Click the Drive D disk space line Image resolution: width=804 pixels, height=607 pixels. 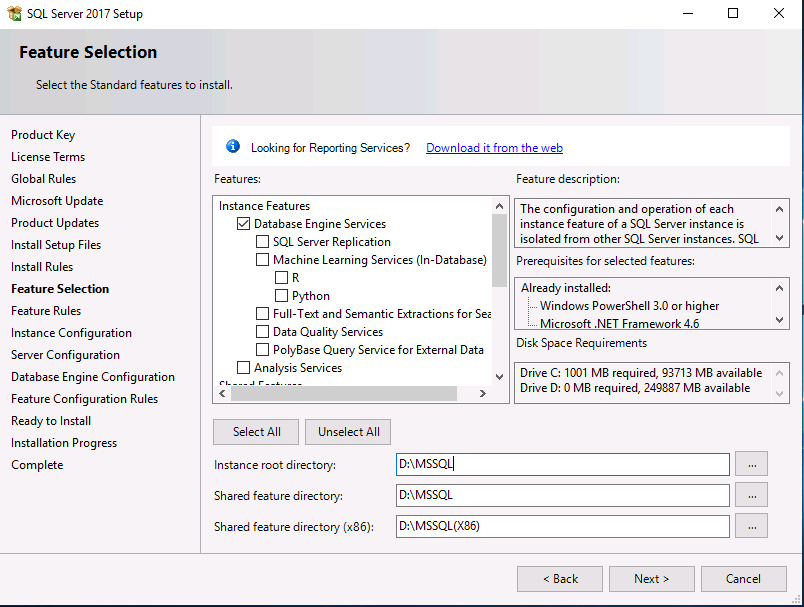(x=635, y=388)
